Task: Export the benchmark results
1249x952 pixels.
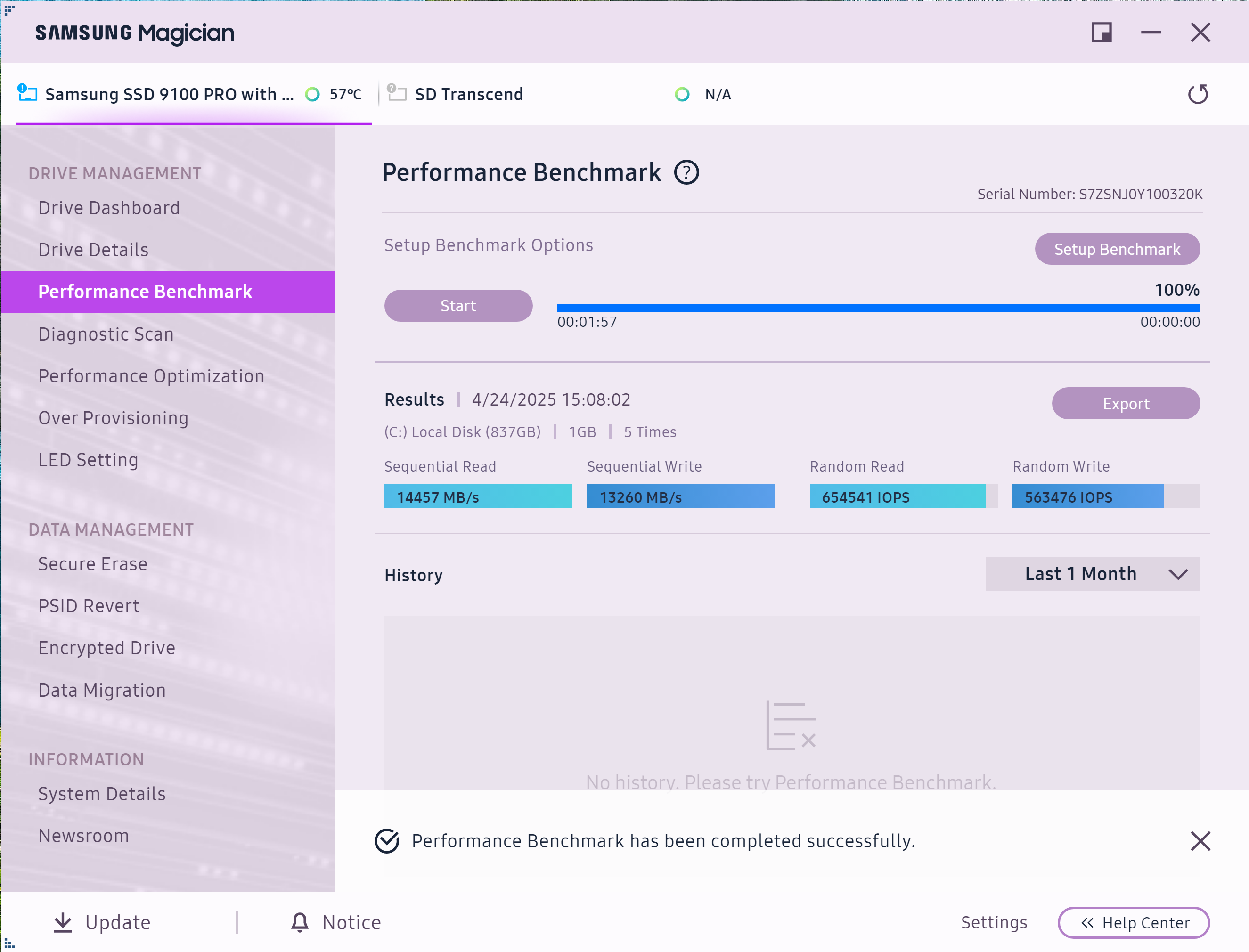Action: click(x=1126, y=404)
